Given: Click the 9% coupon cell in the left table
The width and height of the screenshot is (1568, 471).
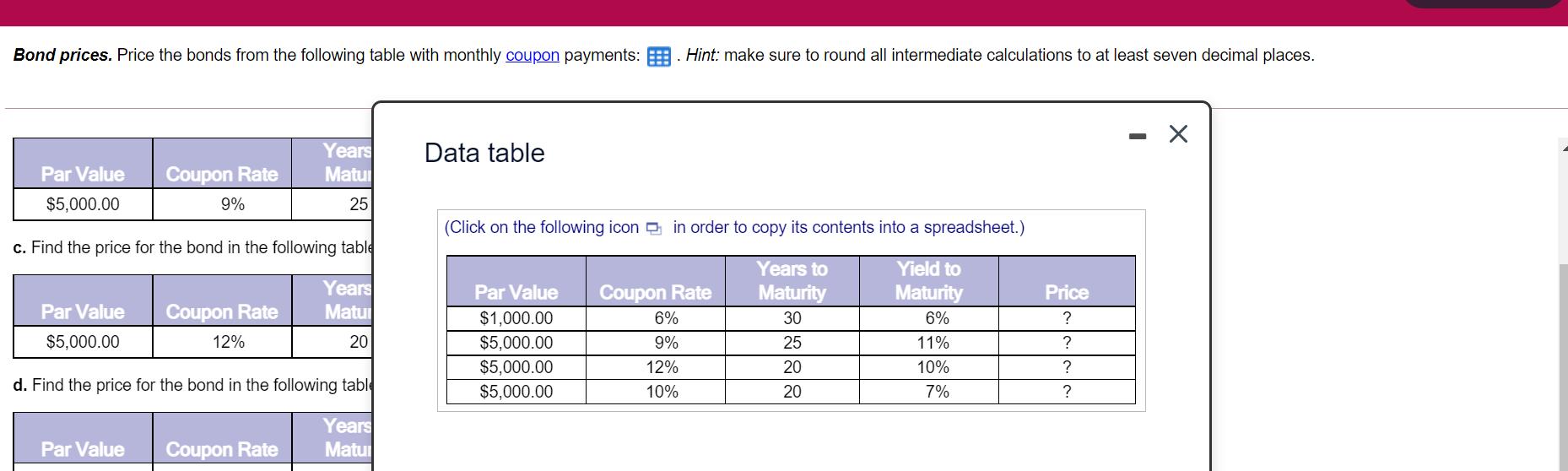Looking at the screenshot, I should click(x=232, y=204).
